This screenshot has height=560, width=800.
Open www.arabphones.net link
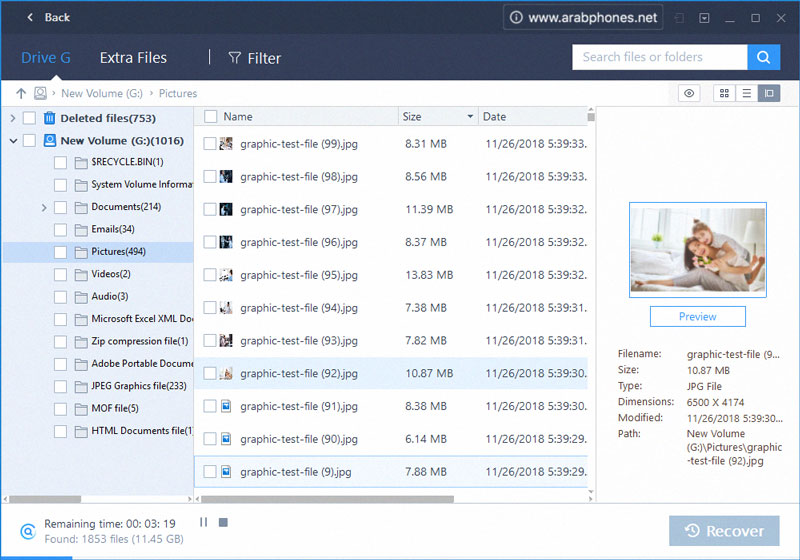(x=592, y=17)
